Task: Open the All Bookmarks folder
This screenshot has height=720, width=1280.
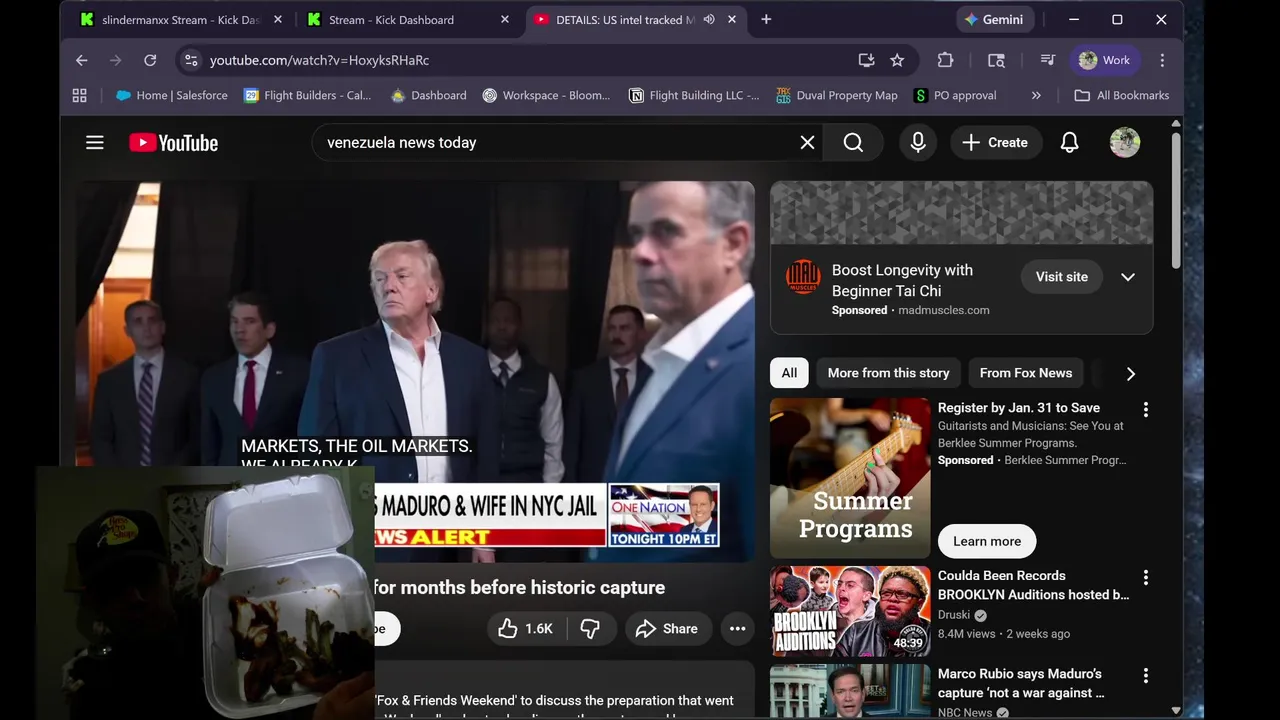Action: pyautogui.click(x=1121, y=95)
